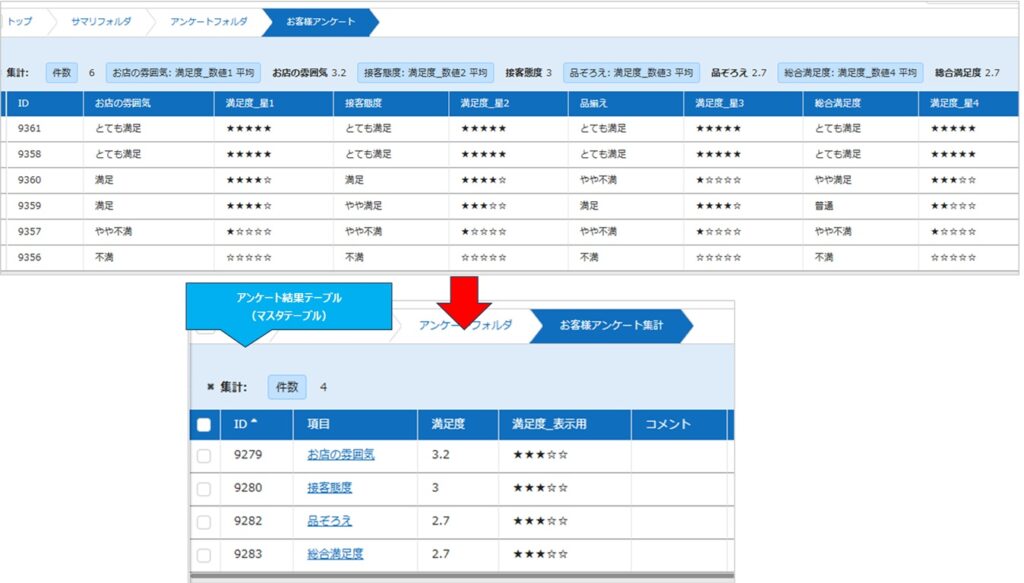
Task: Tick the checkbox for row 9279
Action: (204, 456)
